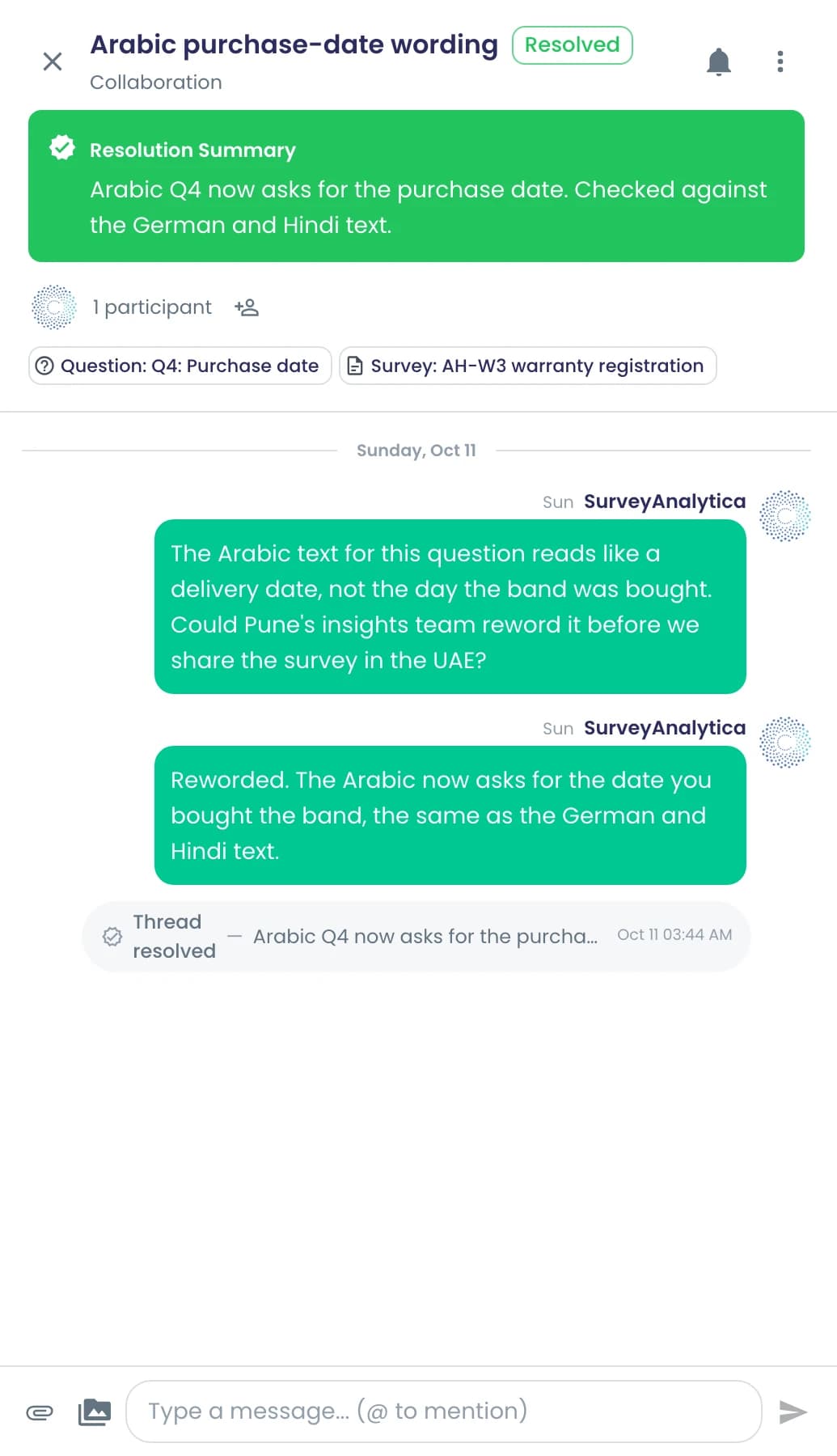Click the Resolved status badge

click(572, 45)
